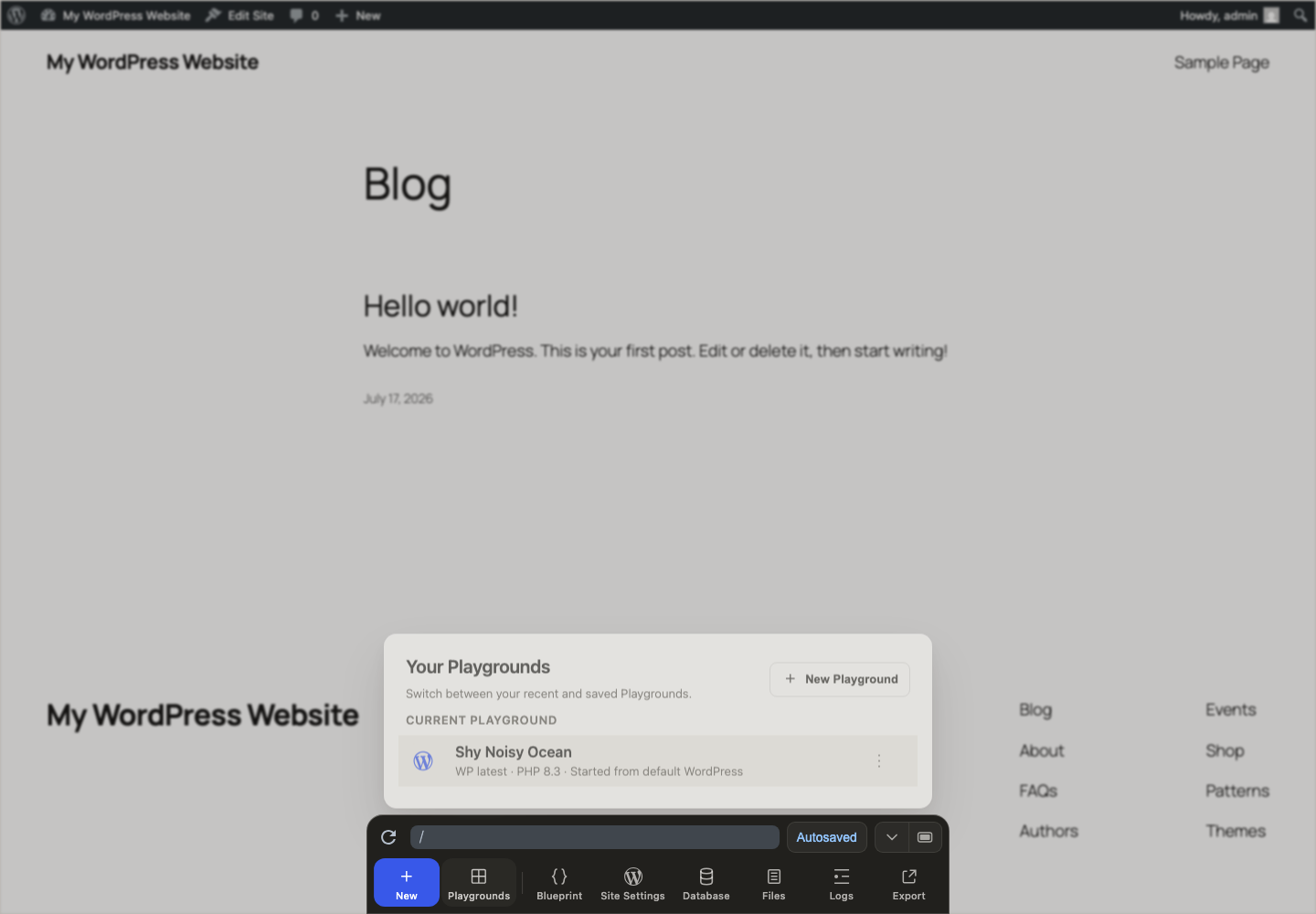Click the URL path input field
The image size is (1316, 914).
(594, 837)
